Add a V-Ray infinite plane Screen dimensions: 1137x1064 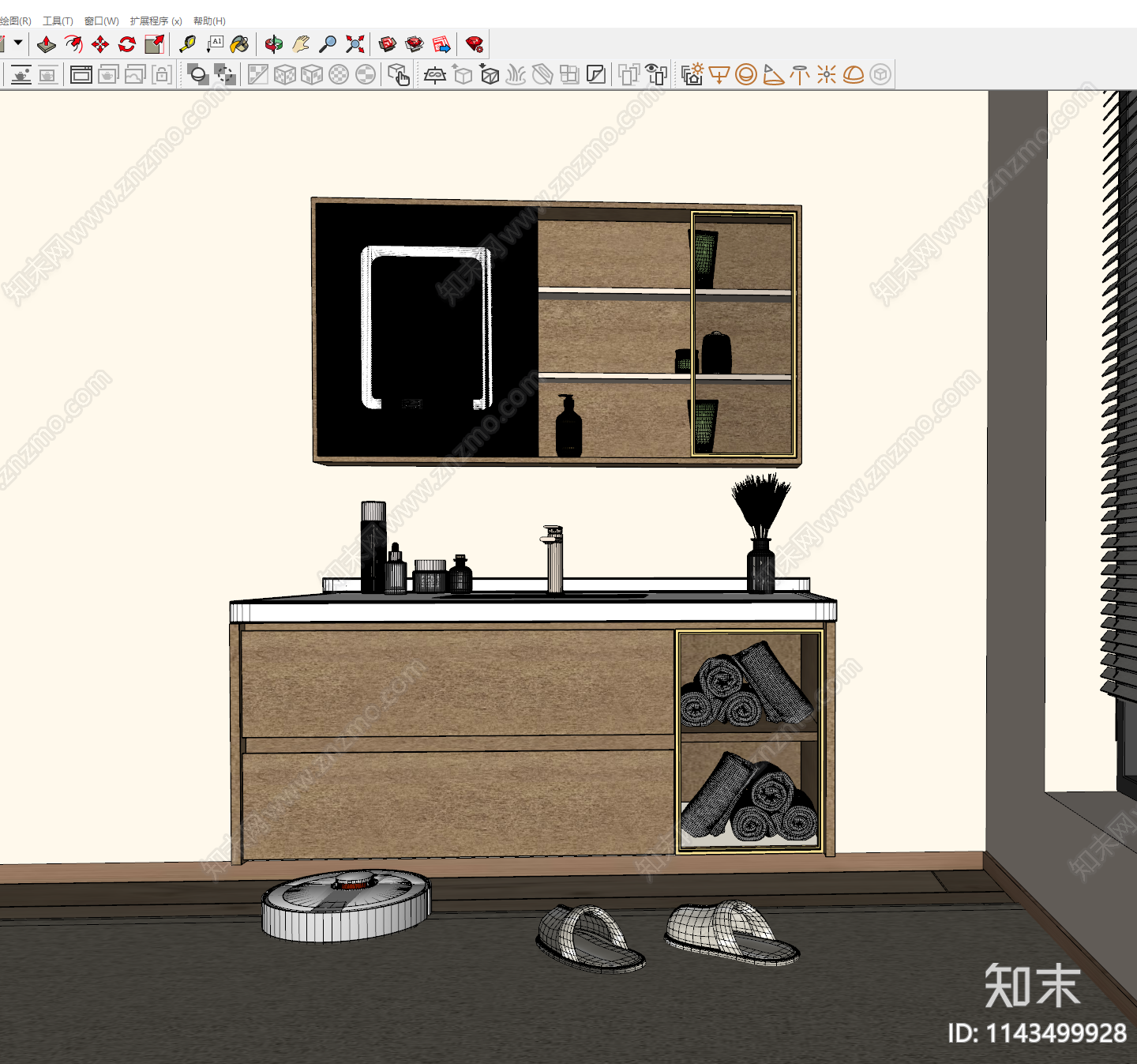coord(435,75)
